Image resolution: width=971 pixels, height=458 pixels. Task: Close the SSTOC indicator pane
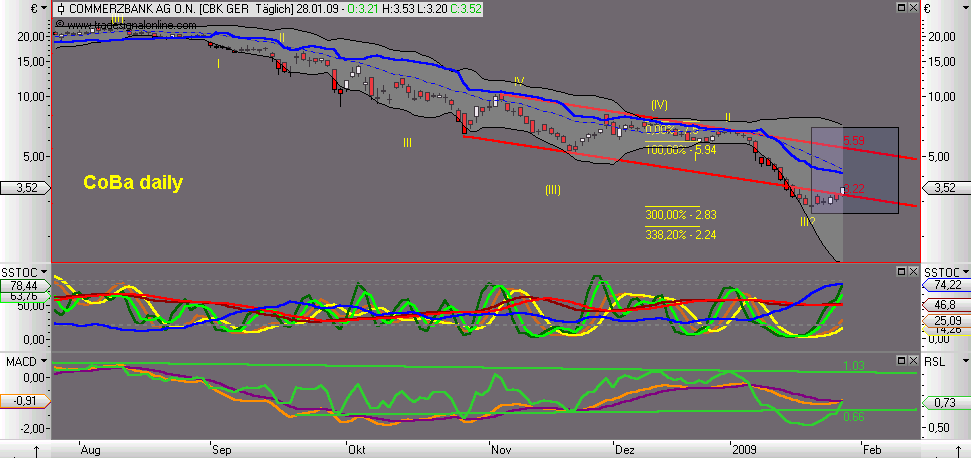click(913, 271)
